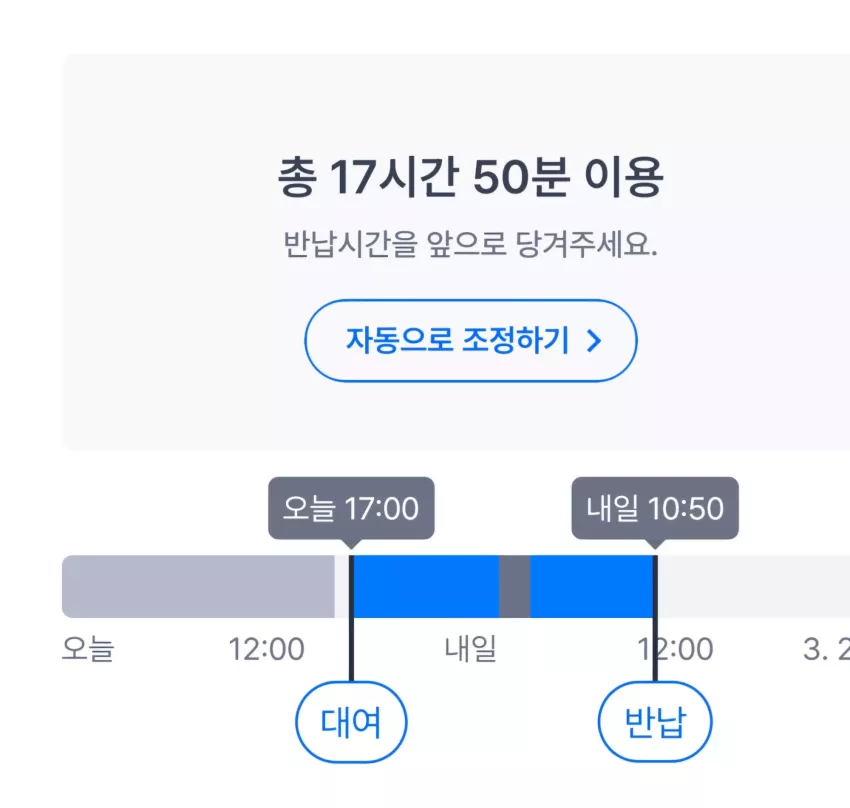This screenshot has width=850, height=808.
Task: Click the 내일 10:50 tooltip label
Action: (655, 508)
